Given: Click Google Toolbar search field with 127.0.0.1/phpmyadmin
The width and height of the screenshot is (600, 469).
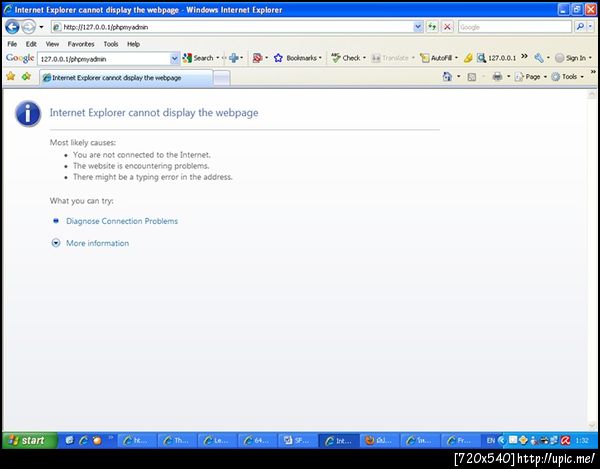Looking at the screenshot, I should point(104,59).
